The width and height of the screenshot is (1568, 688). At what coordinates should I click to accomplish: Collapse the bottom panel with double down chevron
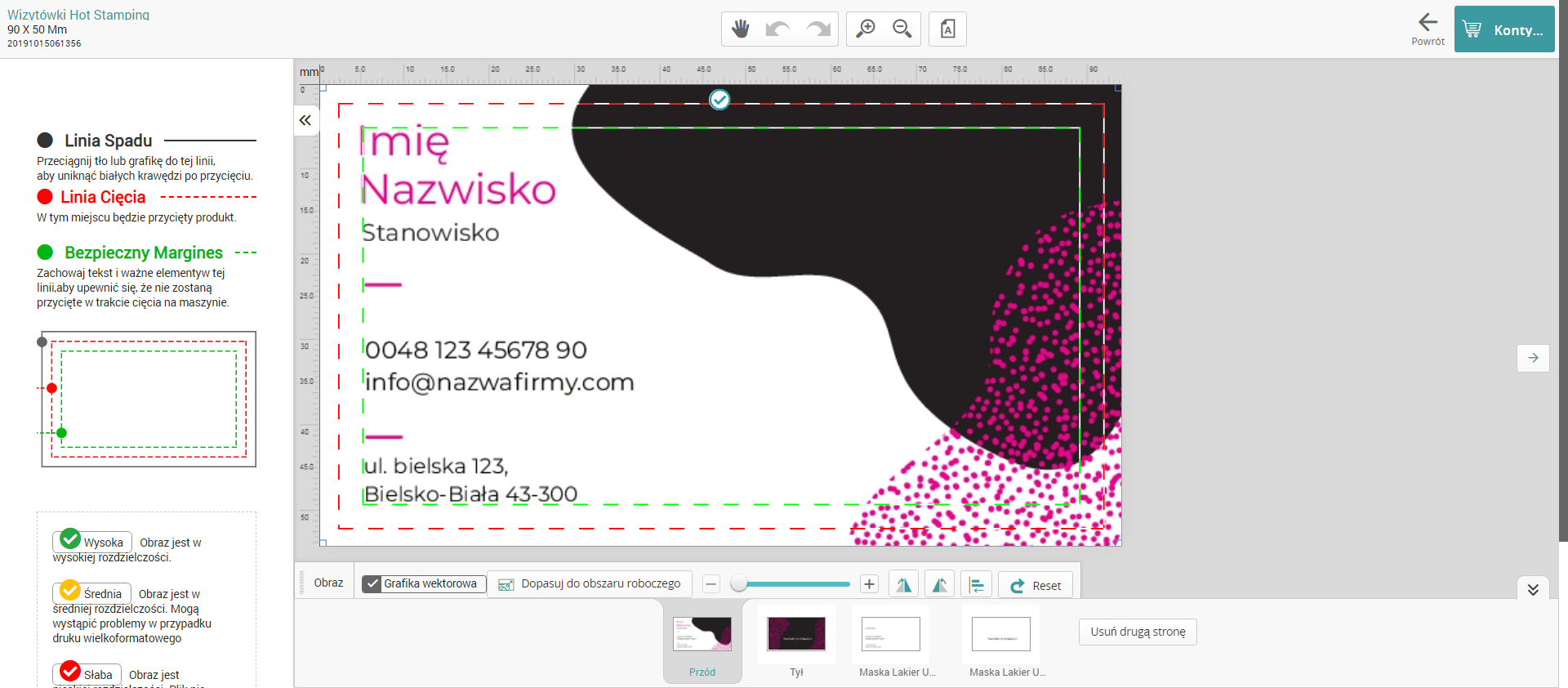tap(1533, 589)
